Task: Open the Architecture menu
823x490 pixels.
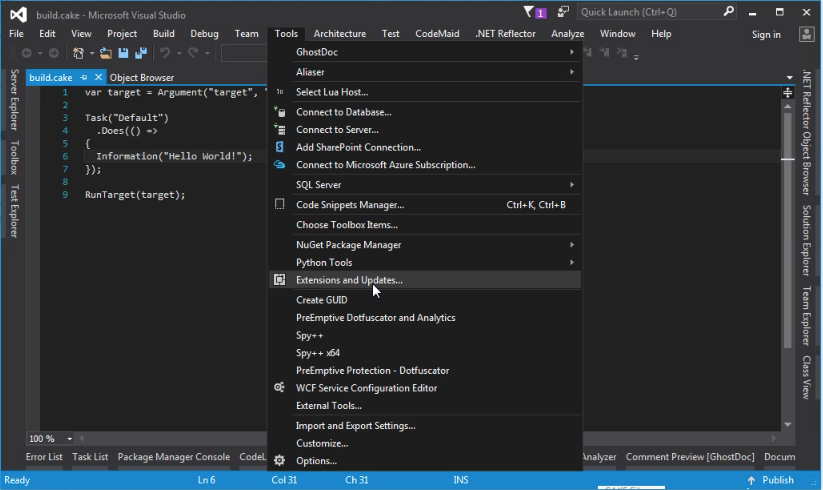Action: [340, 34]
